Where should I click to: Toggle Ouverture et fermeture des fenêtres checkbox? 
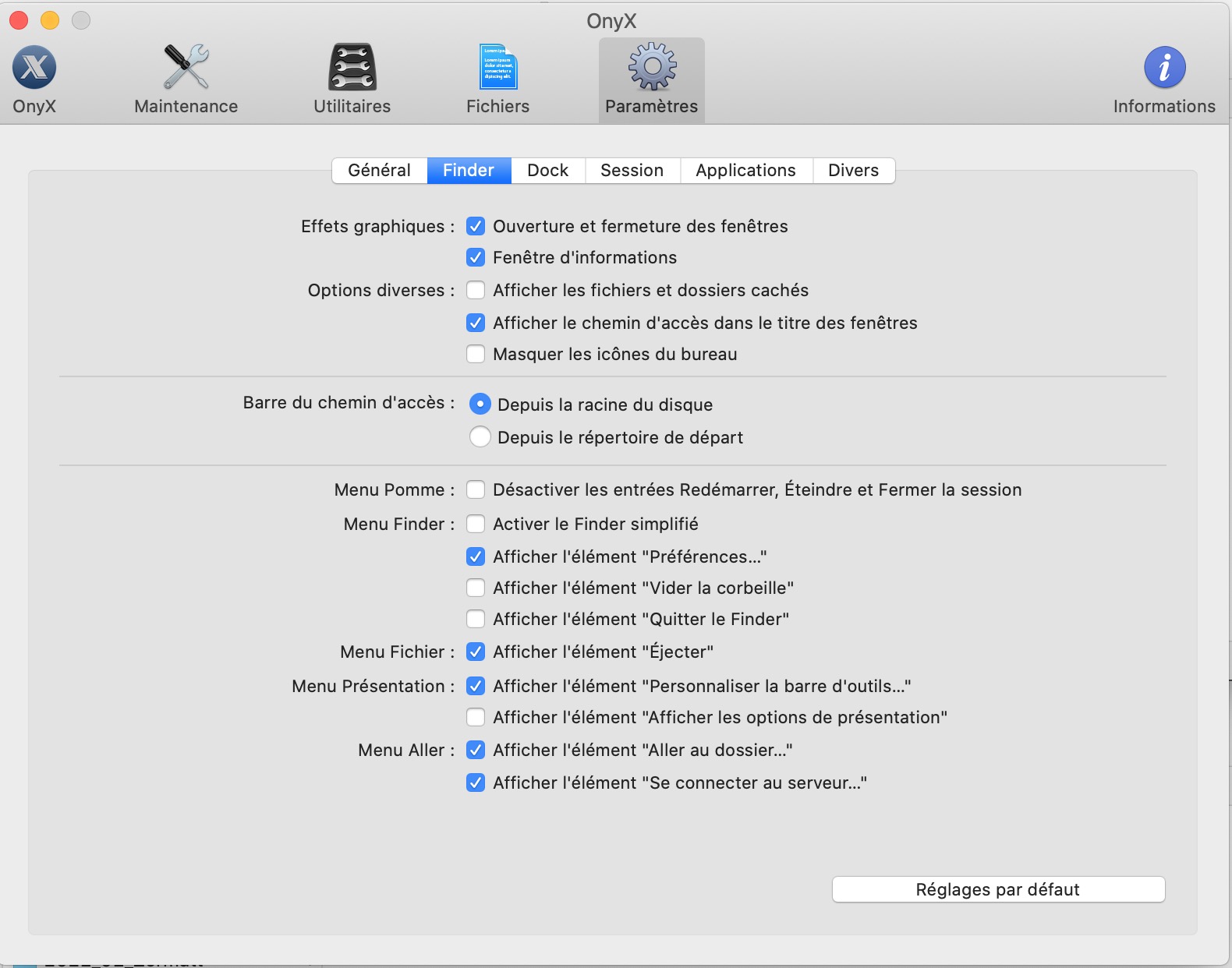click(x=476, y=226)
